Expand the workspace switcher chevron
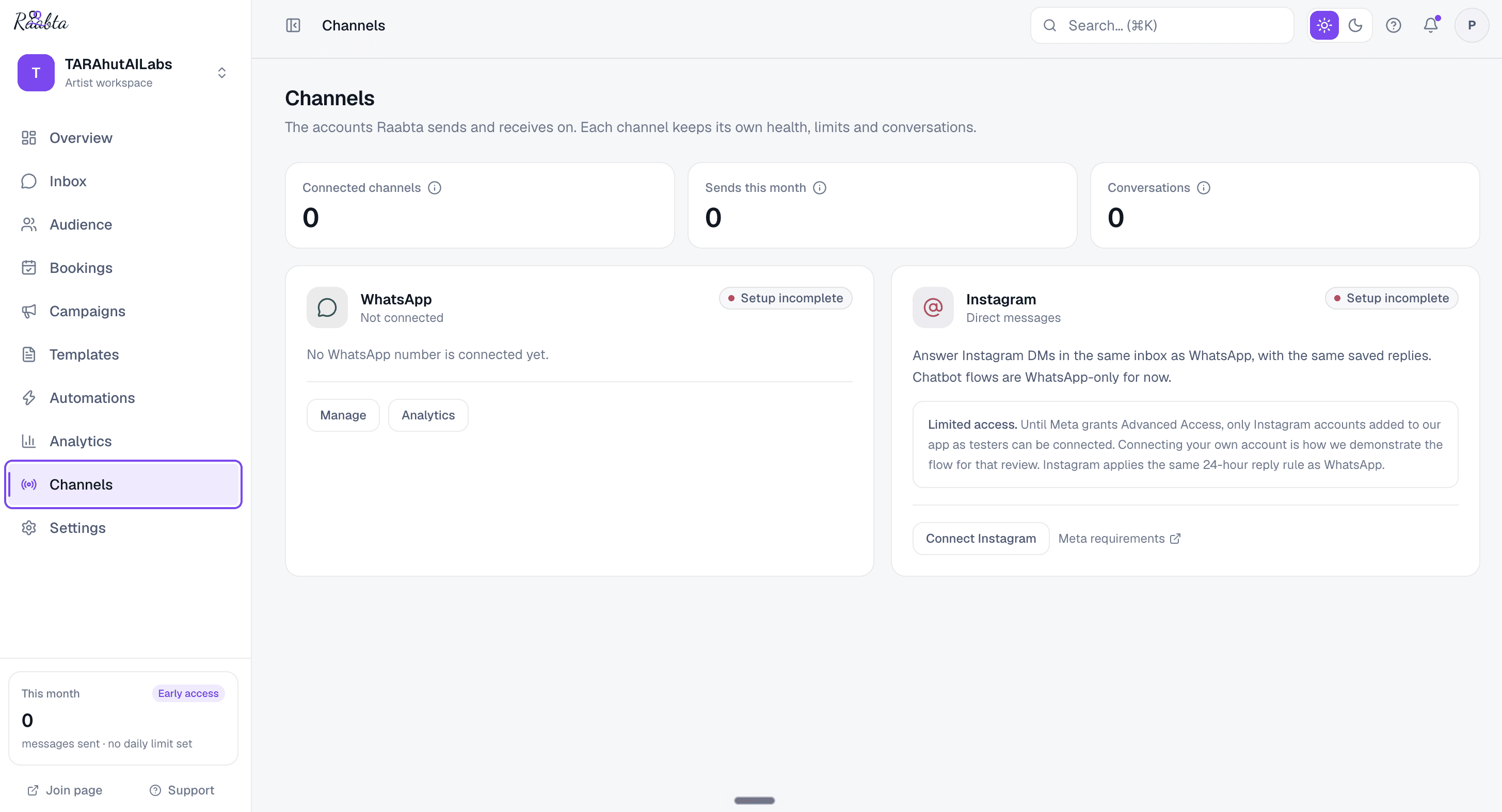This screenshot has height=812, width=1502. (x=221, y=73)
